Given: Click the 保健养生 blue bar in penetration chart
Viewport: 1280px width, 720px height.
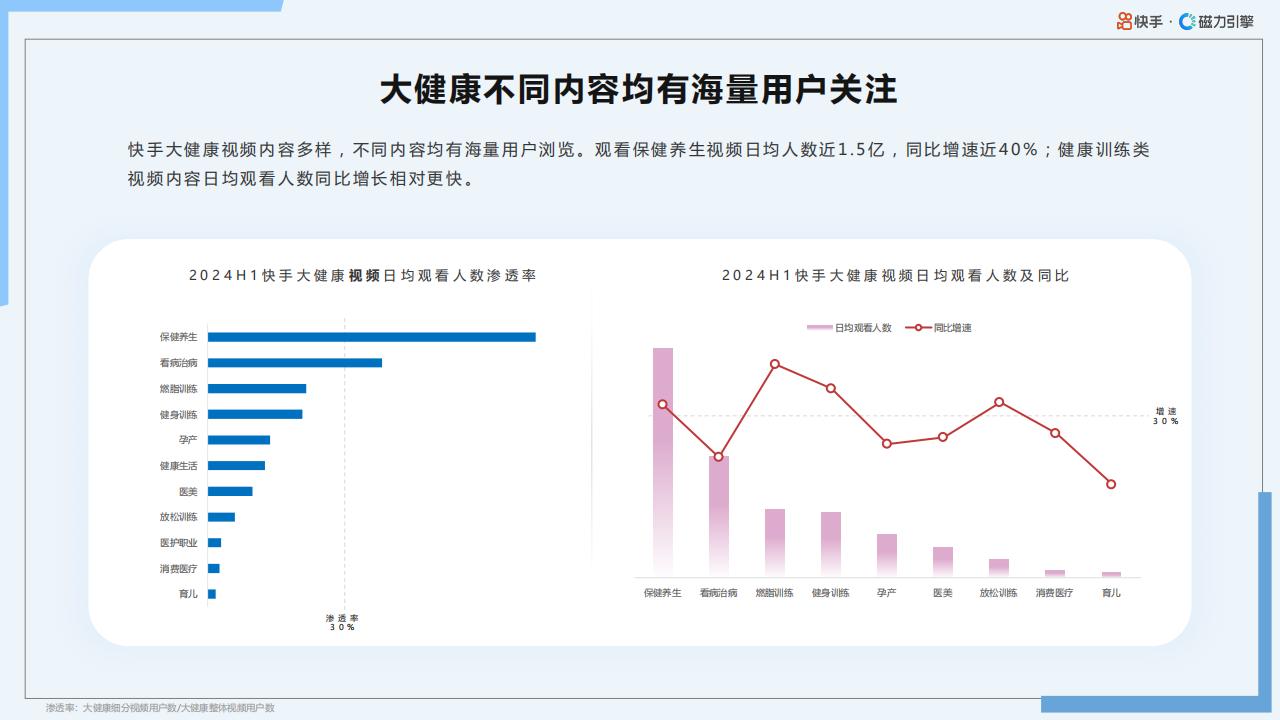Looking at the screenshot, I should coord(372,337).
